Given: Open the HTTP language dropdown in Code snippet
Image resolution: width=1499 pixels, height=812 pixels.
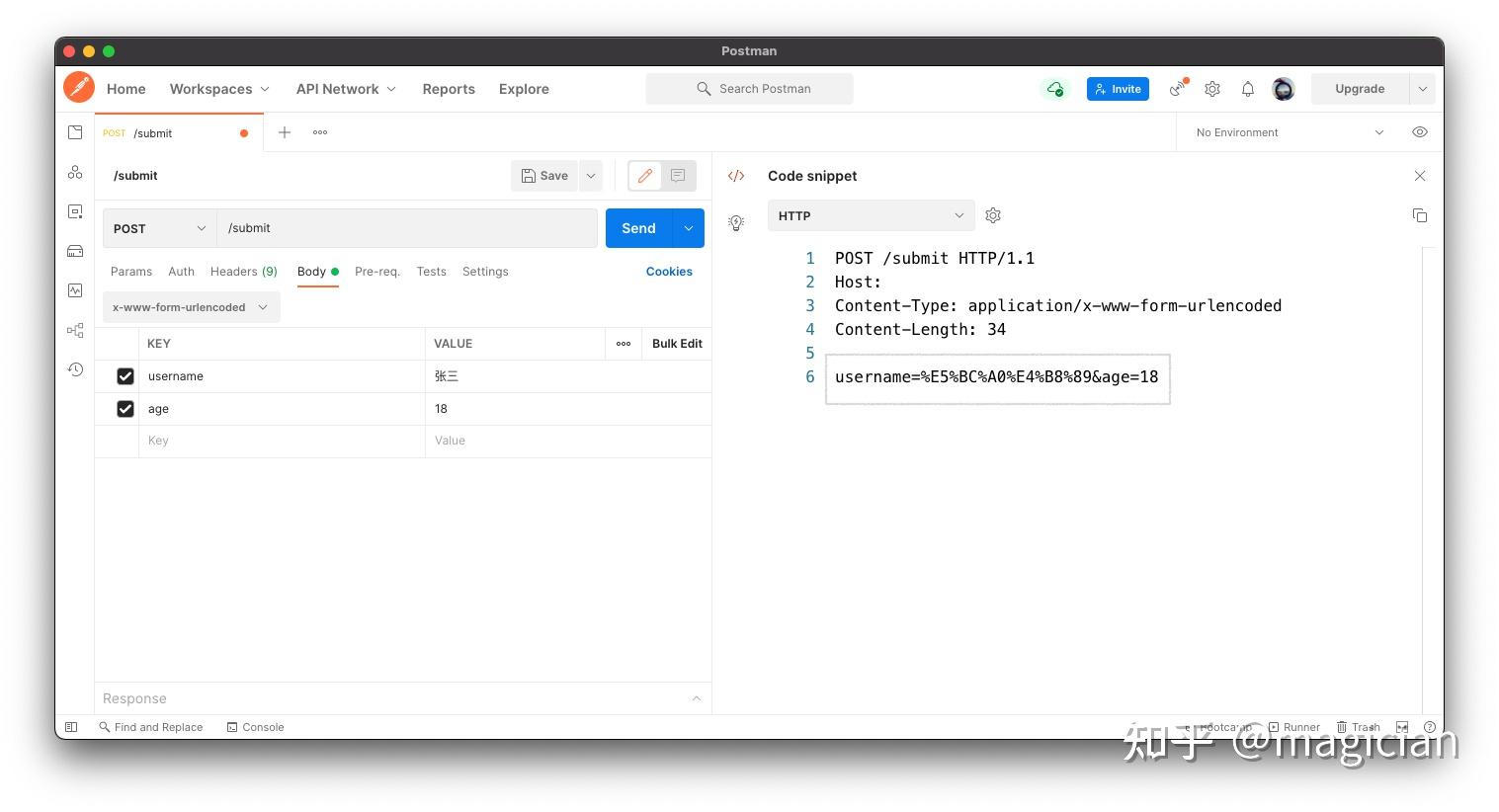Looking at the screenshot, I should (x=871, y=214).
